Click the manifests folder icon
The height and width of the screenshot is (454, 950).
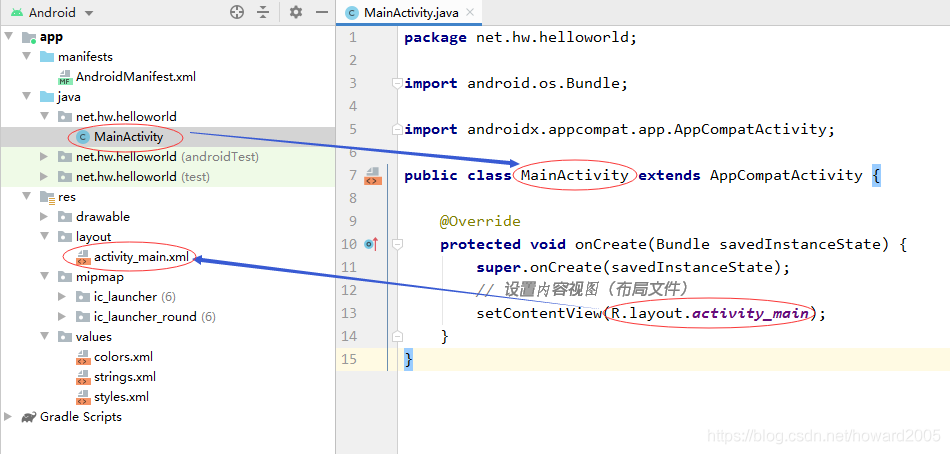tap(47, 57)
